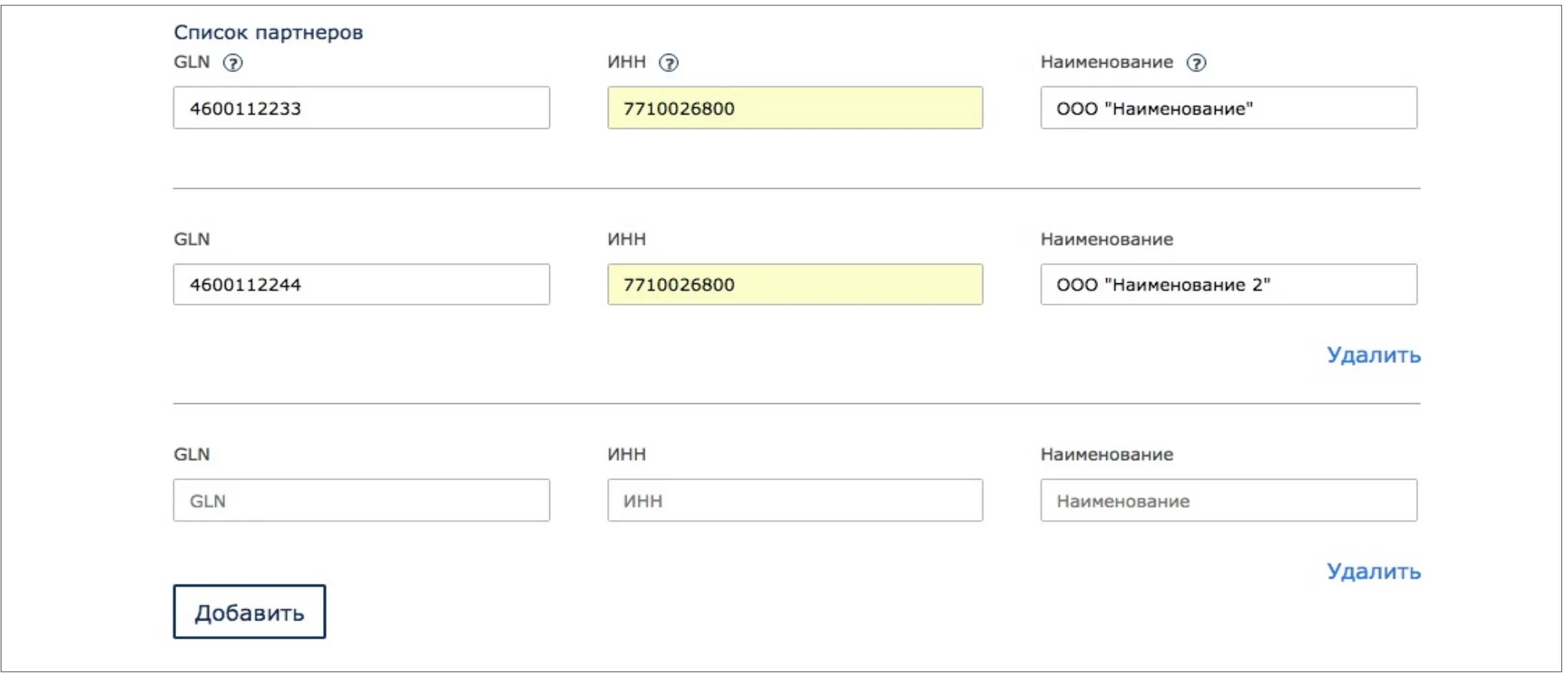Viewport: 1568px width, 673px height.
Task: Click the help icon next to ИНН
Action: [x=669, y=63]
